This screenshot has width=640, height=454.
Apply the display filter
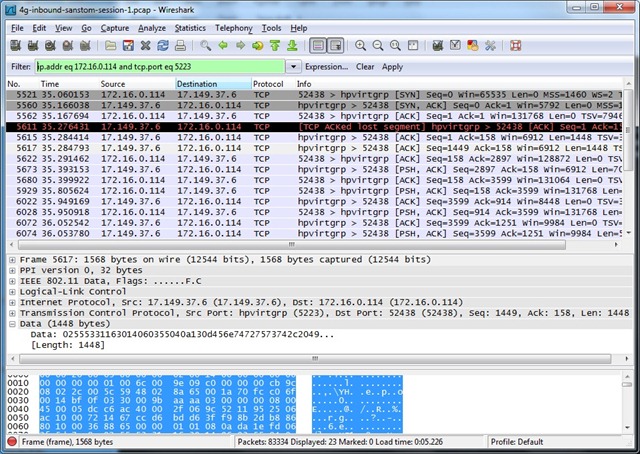[x=392, y=67]
